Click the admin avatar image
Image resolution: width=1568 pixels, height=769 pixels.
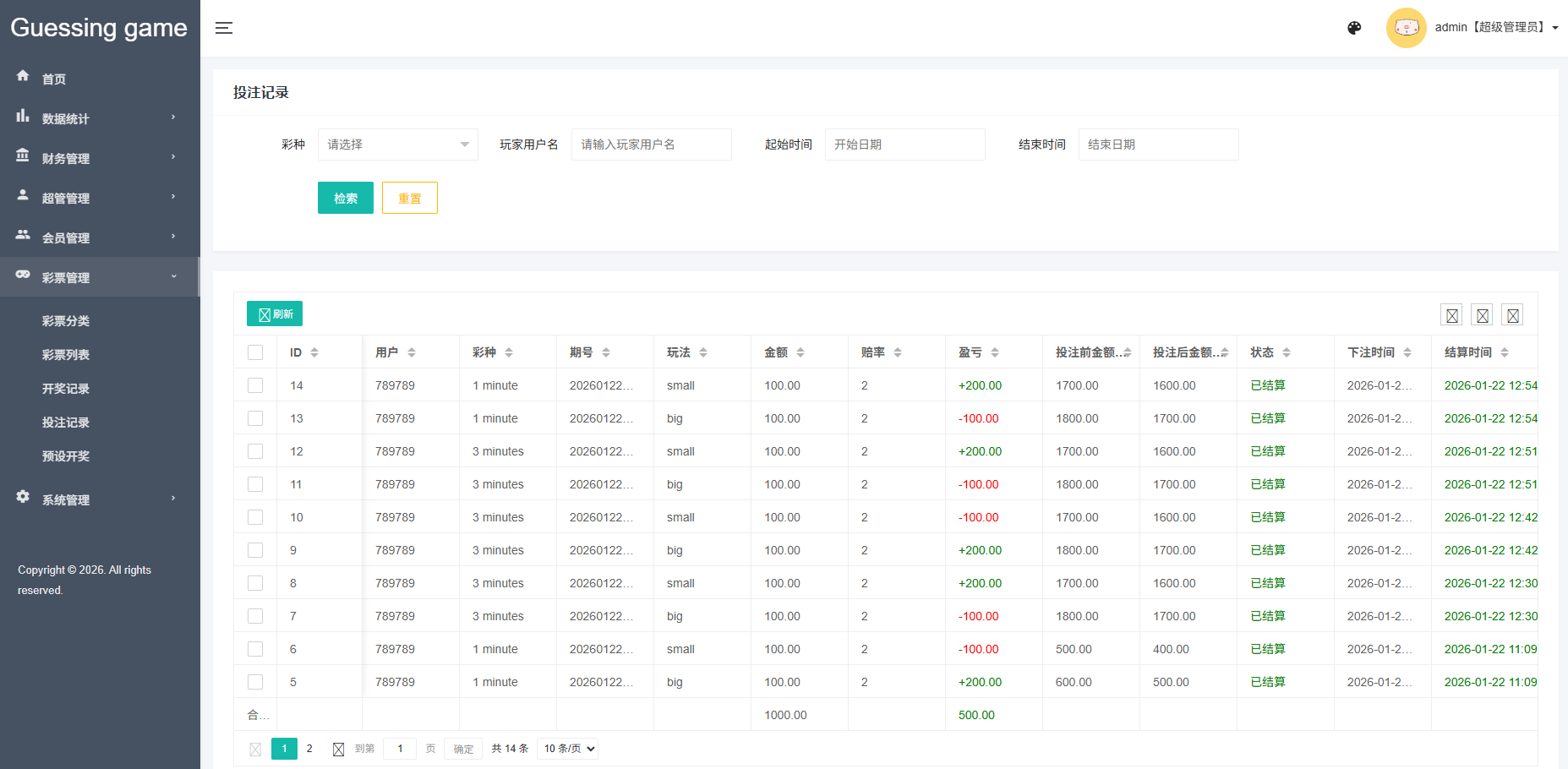[x=1406, y=28]
